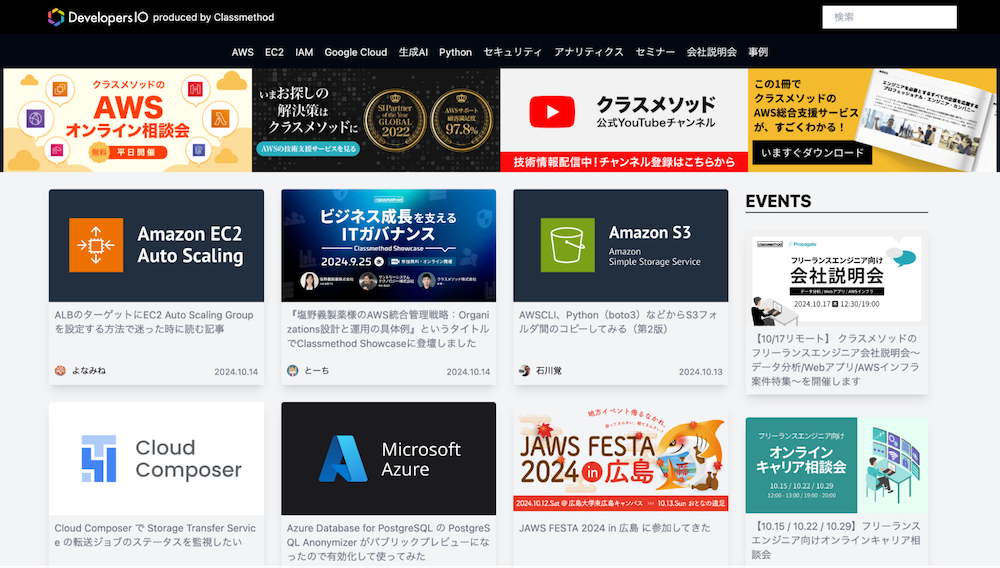Open author 石川覚 profile name
Image resolution: width=1000 pixels, height=568 pixels.
(548, 370)
